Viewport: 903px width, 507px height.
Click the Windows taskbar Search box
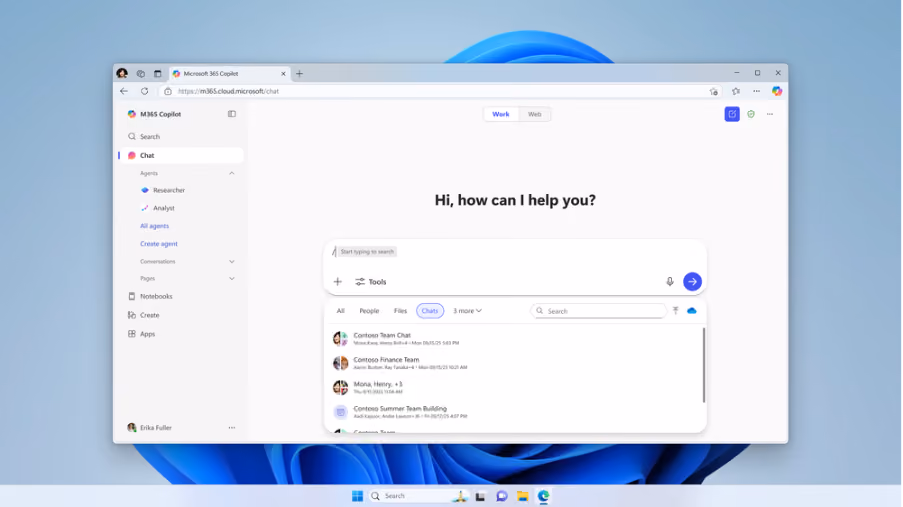coord(419,496)
